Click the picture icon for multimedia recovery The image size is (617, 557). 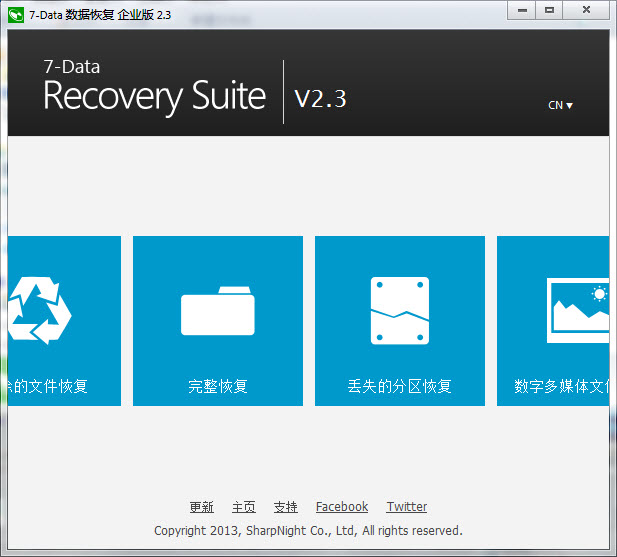[577, 310]
